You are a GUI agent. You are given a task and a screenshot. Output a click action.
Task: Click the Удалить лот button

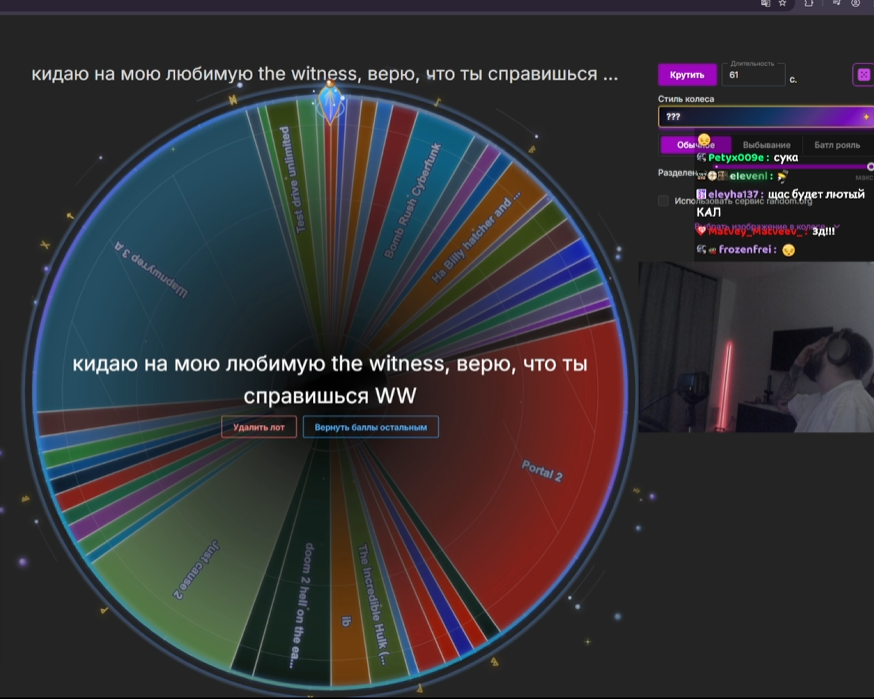coord(259,427)
